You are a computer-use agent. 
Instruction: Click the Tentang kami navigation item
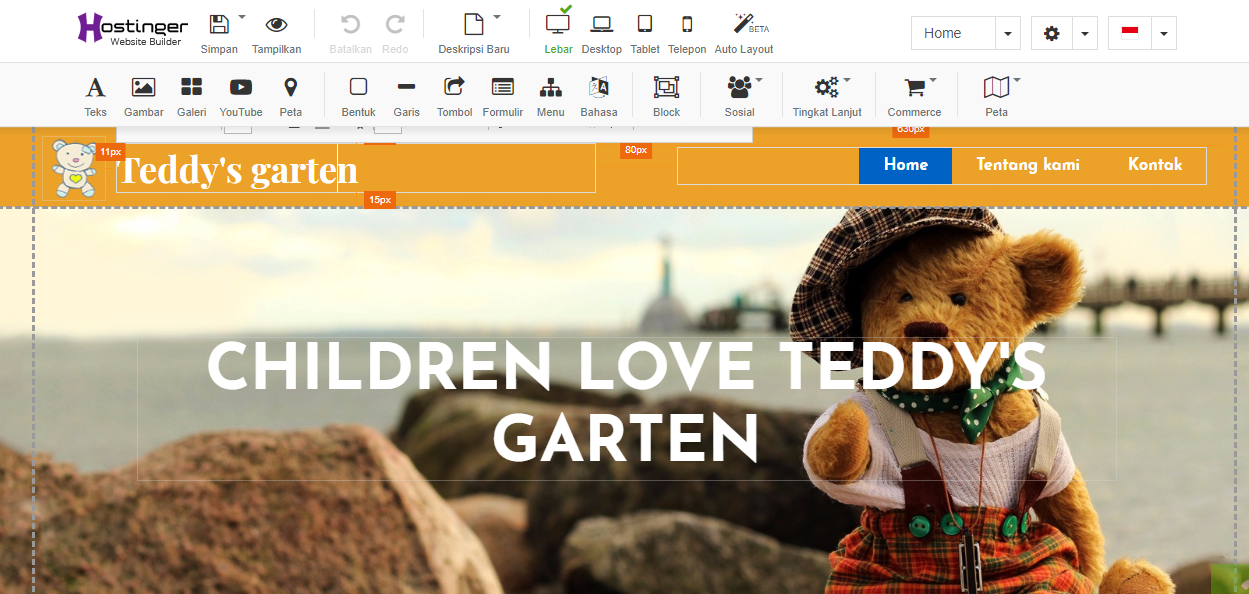point(1027,165)
